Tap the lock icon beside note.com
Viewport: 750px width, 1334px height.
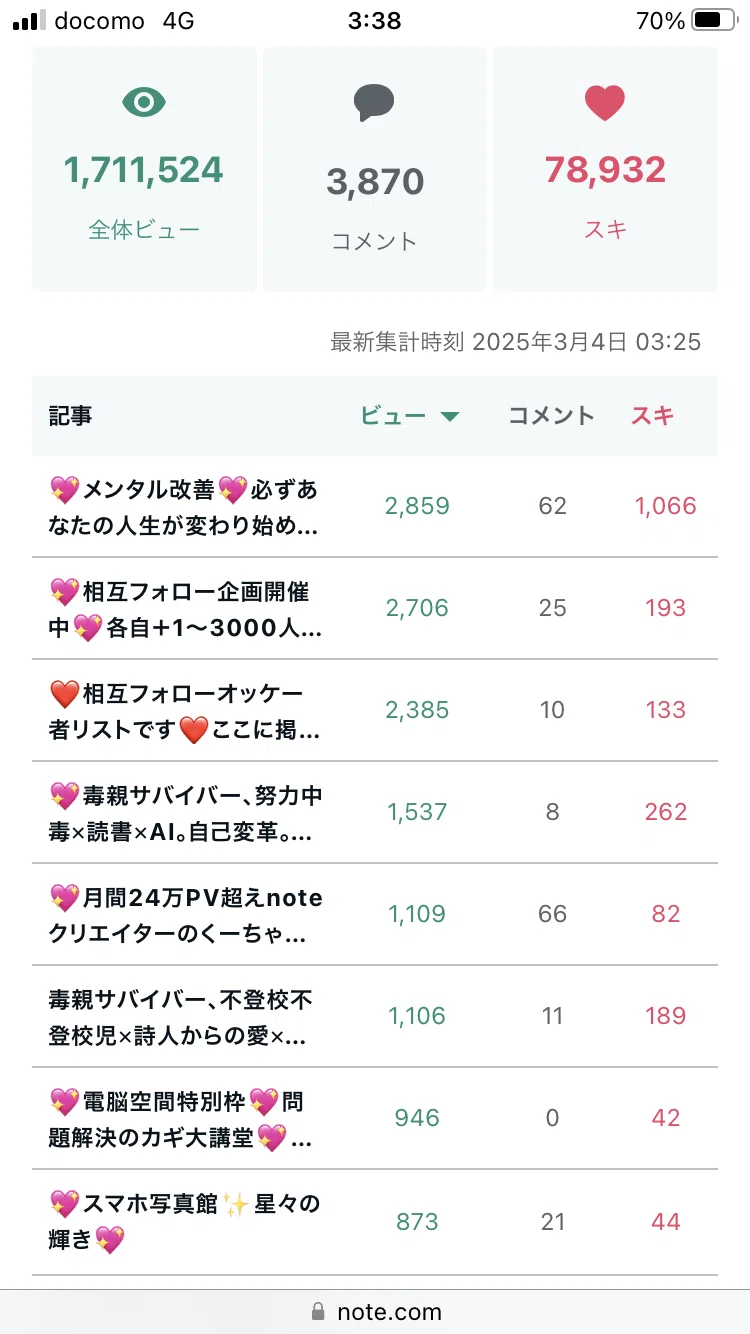click(x=319, y=1311)
